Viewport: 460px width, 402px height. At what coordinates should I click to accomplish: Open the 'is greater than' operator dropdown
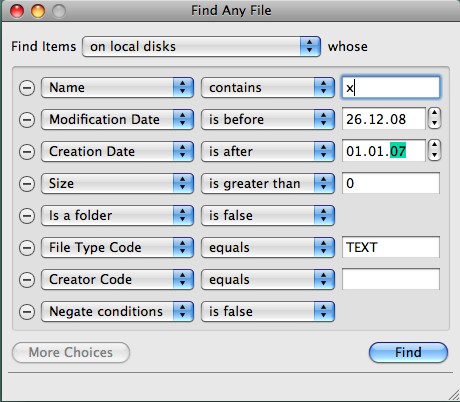[268, 184]
